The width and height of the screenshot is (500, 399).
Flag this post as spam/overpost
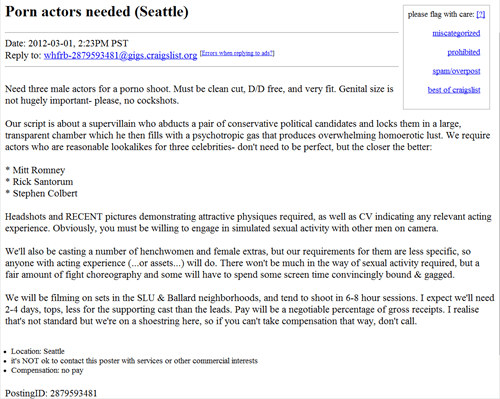(456, 71)
